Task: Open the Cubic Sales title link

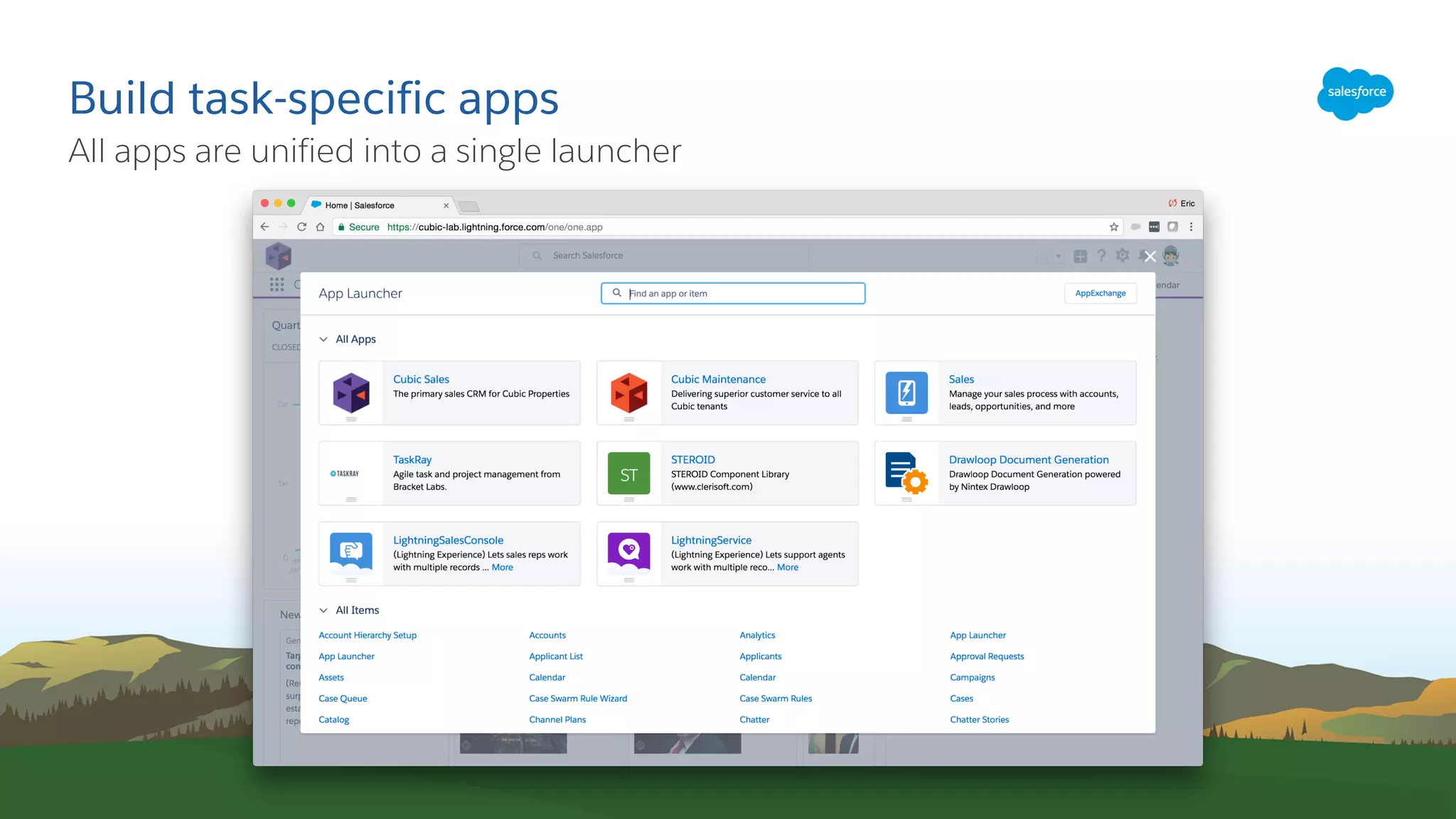Action: click(421, 380)
